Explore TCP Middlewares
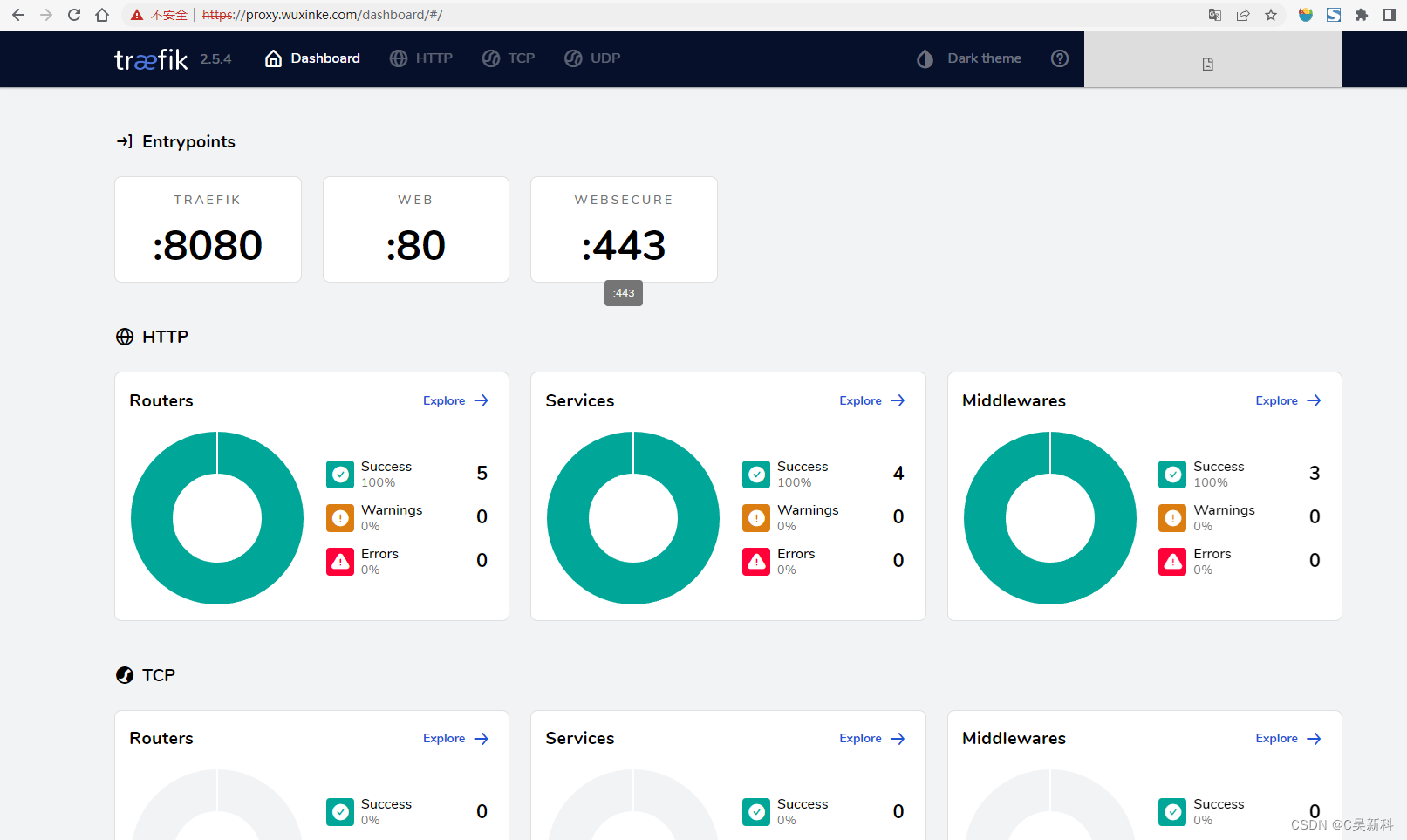 [x=1288, y=738]
